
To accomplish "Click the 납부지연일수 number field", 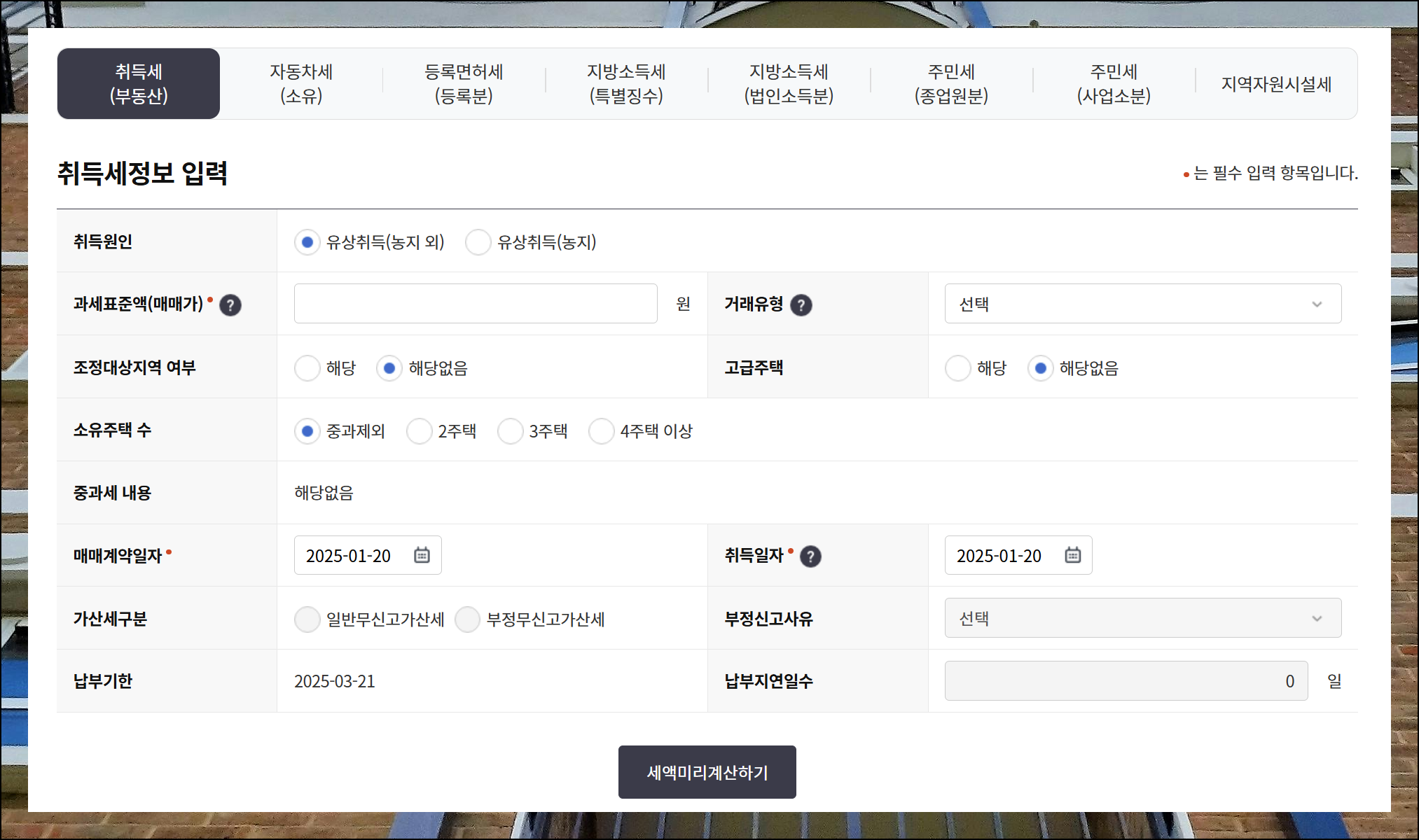I will [1126, 681].
